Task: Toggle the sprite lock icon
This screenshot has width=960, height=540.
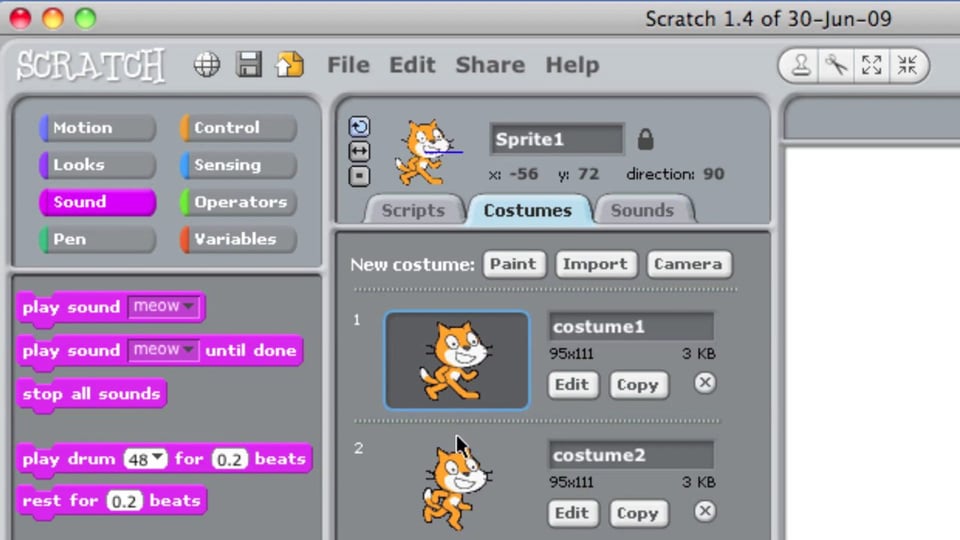Action: pos(645,139)
